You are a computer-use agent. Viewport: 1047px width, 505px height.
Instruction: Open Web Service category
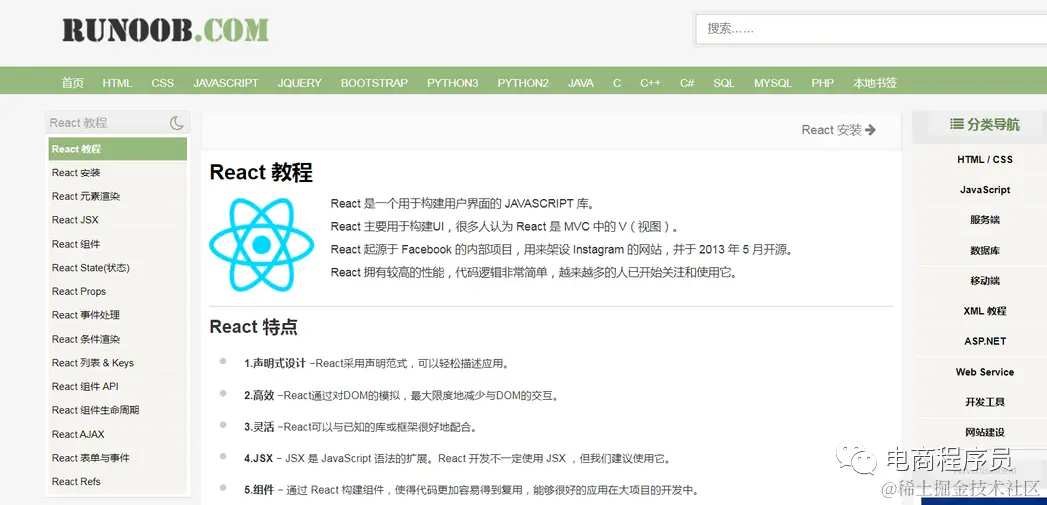(985, 372)
